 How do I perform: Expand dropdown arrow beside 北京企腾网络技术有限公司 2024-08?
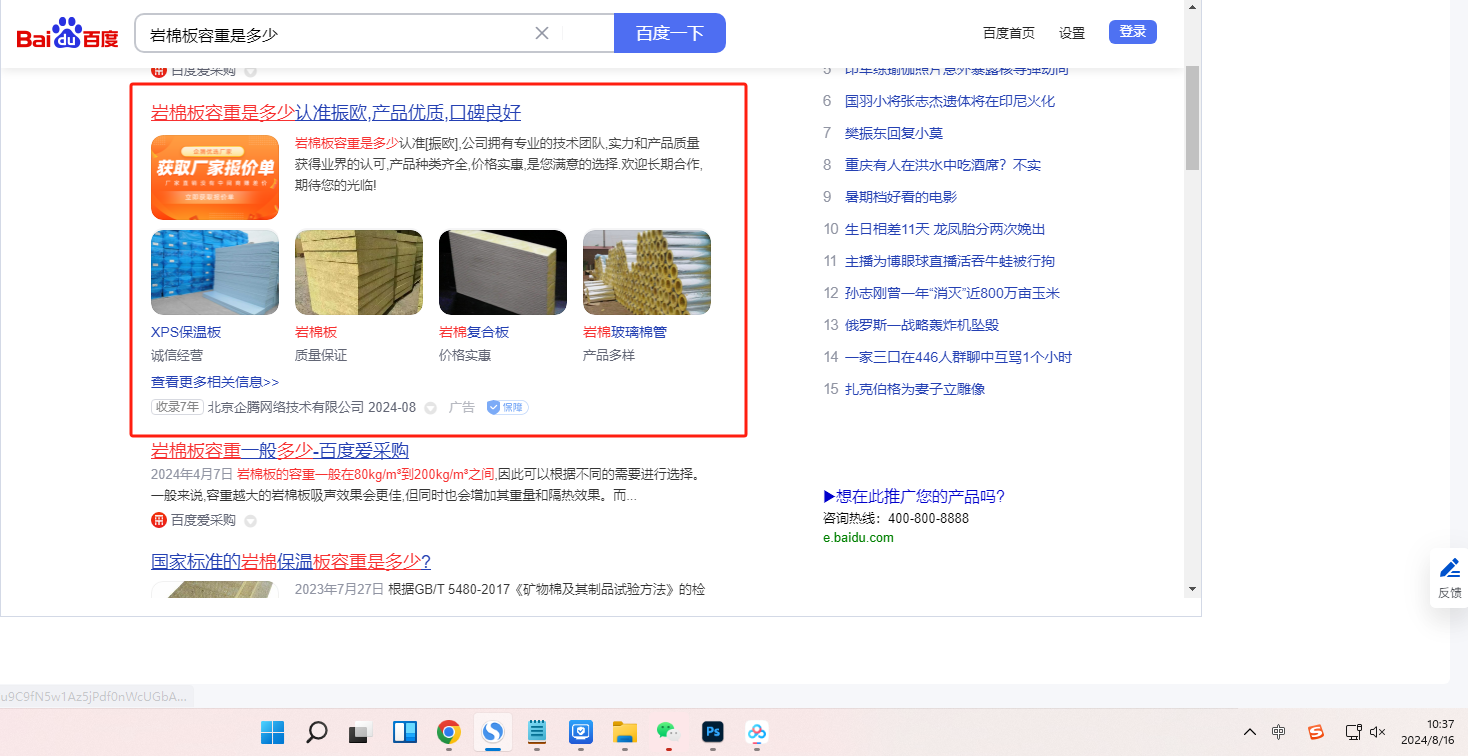pyautogui.click(x=431, y=408)
